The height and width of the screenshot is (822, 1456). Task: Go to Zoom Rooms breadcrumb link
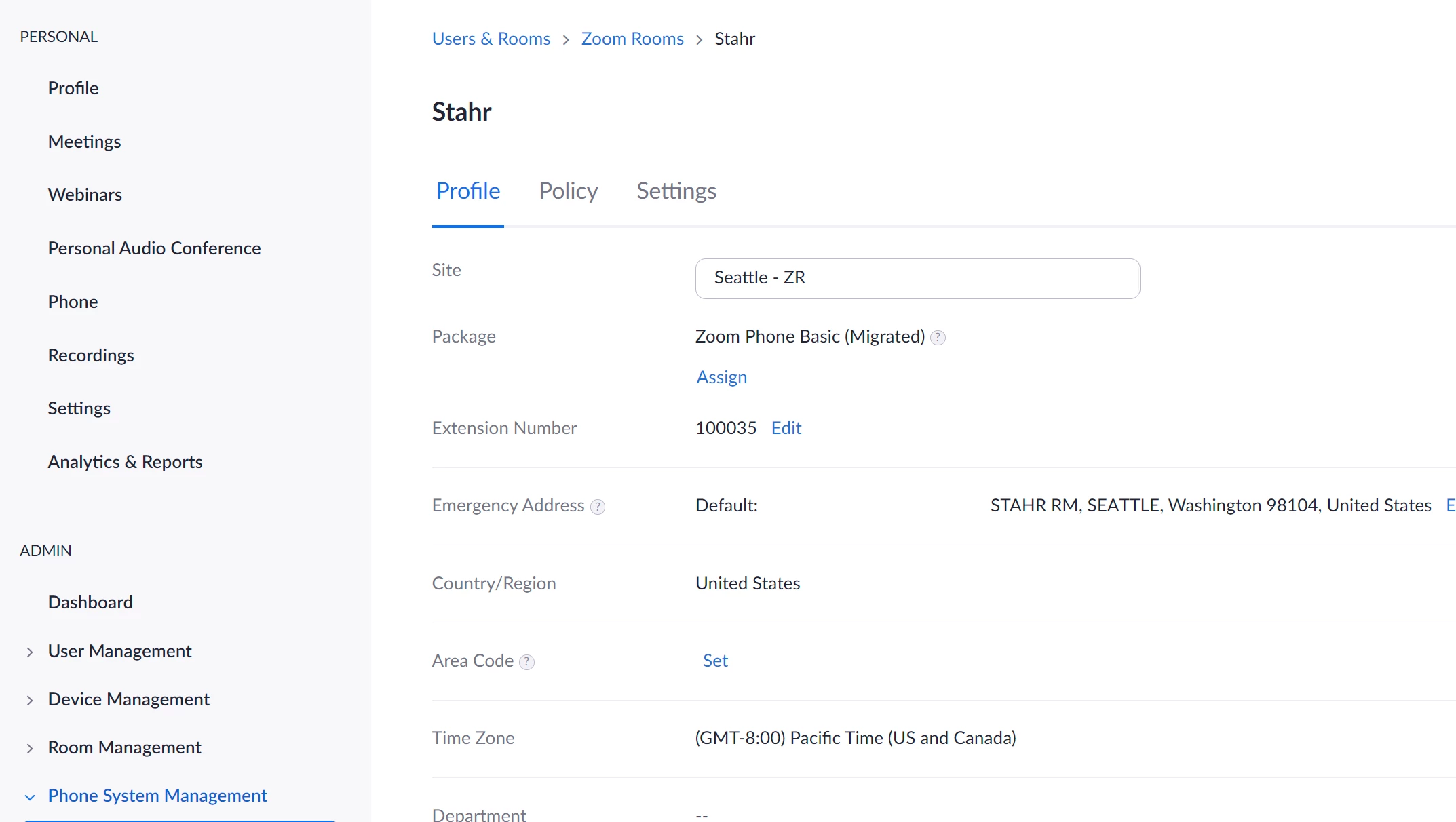632,39
